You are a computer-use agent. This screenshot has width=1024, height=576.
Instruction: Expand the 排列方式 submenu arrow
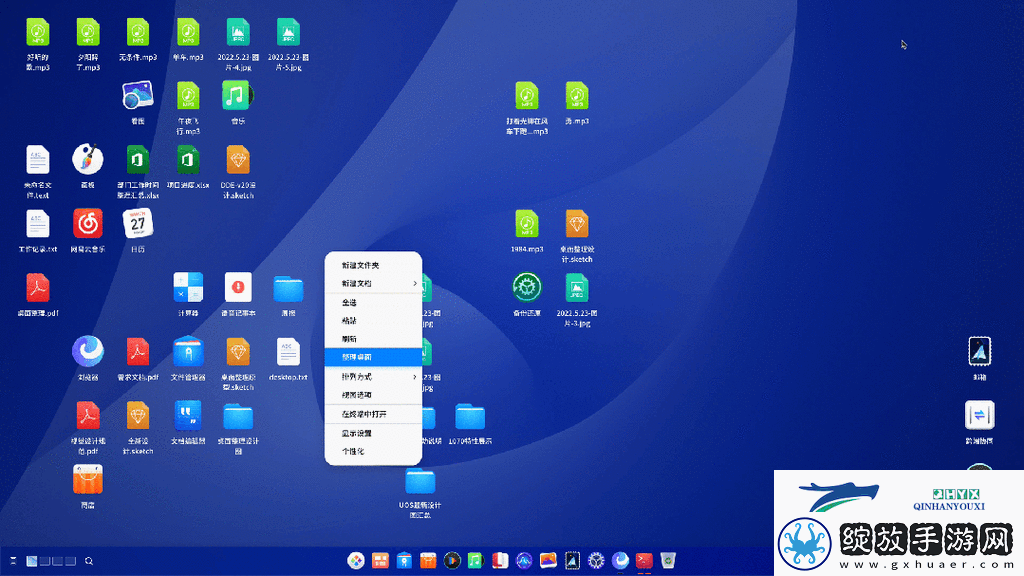tap(415, 377)
